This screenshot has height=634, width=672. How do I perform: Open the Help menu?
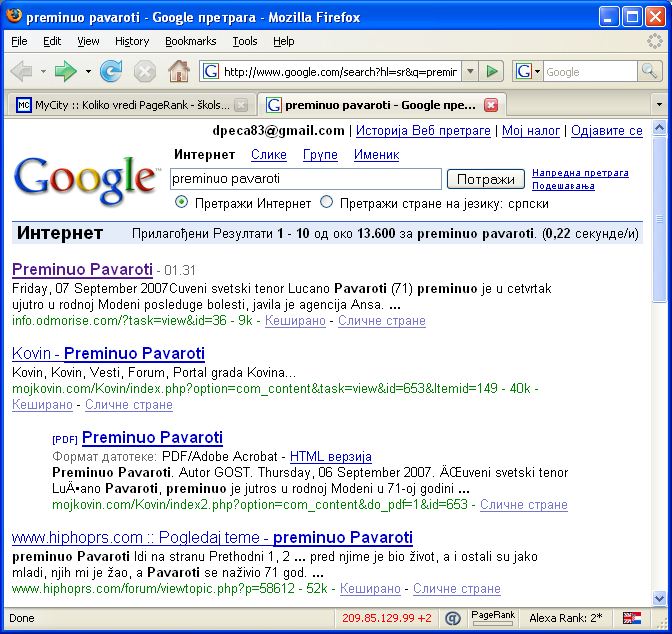tap(284, 41)
